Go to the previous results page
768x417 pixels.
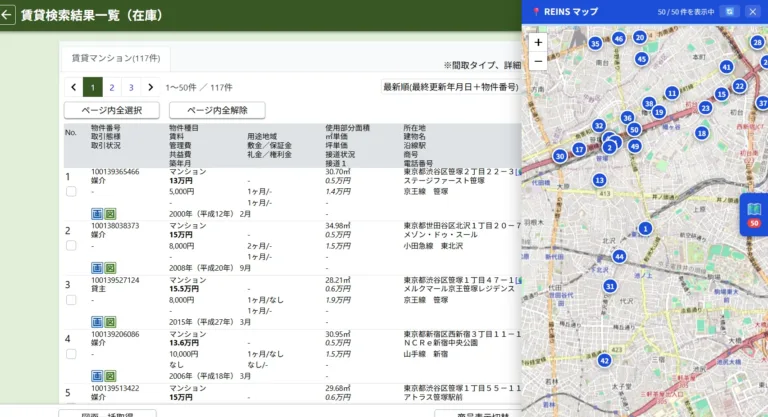tap(73, 87)
